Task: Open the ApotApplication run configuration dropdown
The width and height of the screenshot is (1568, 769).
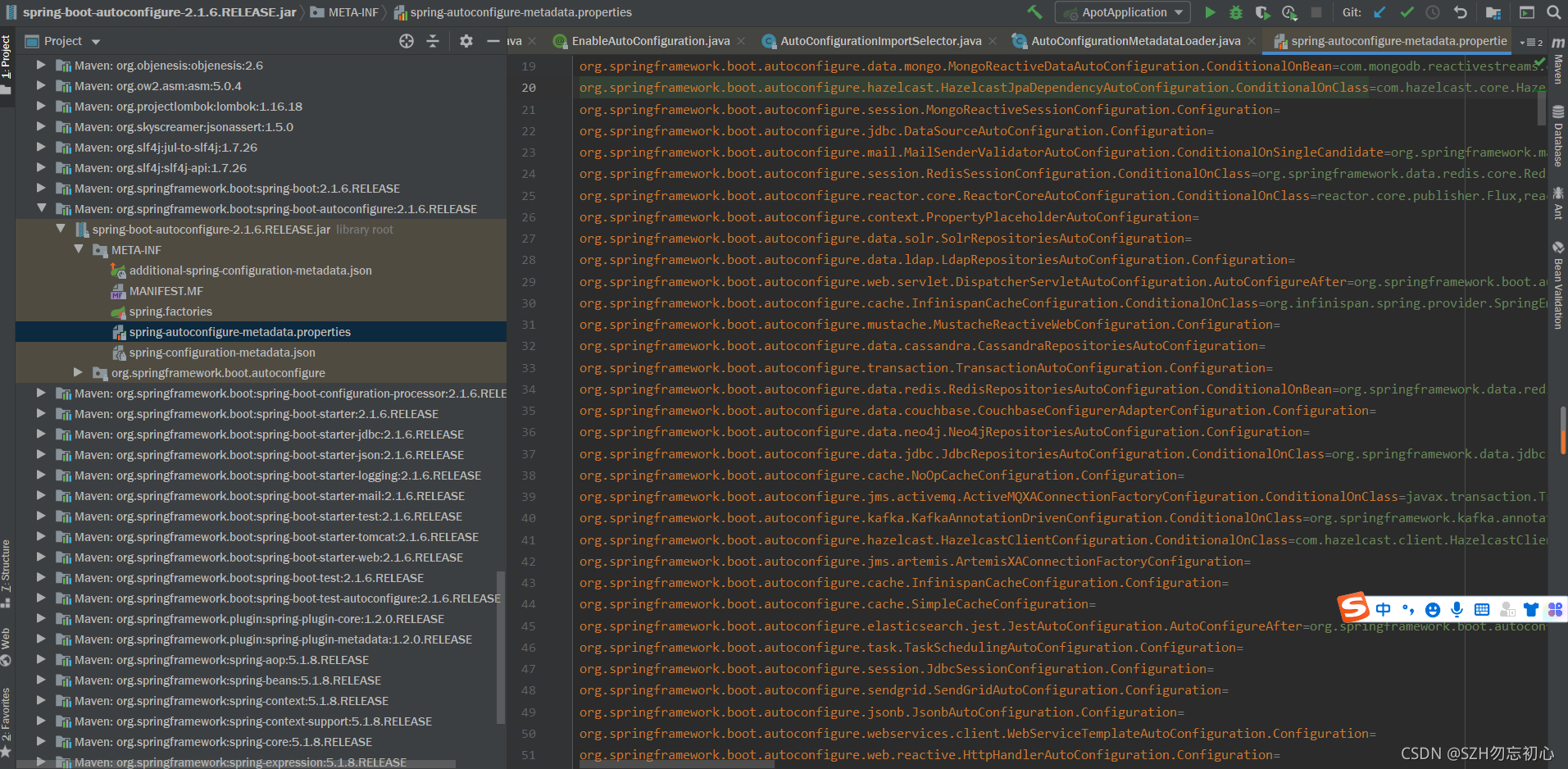Action: point(1123,12)
